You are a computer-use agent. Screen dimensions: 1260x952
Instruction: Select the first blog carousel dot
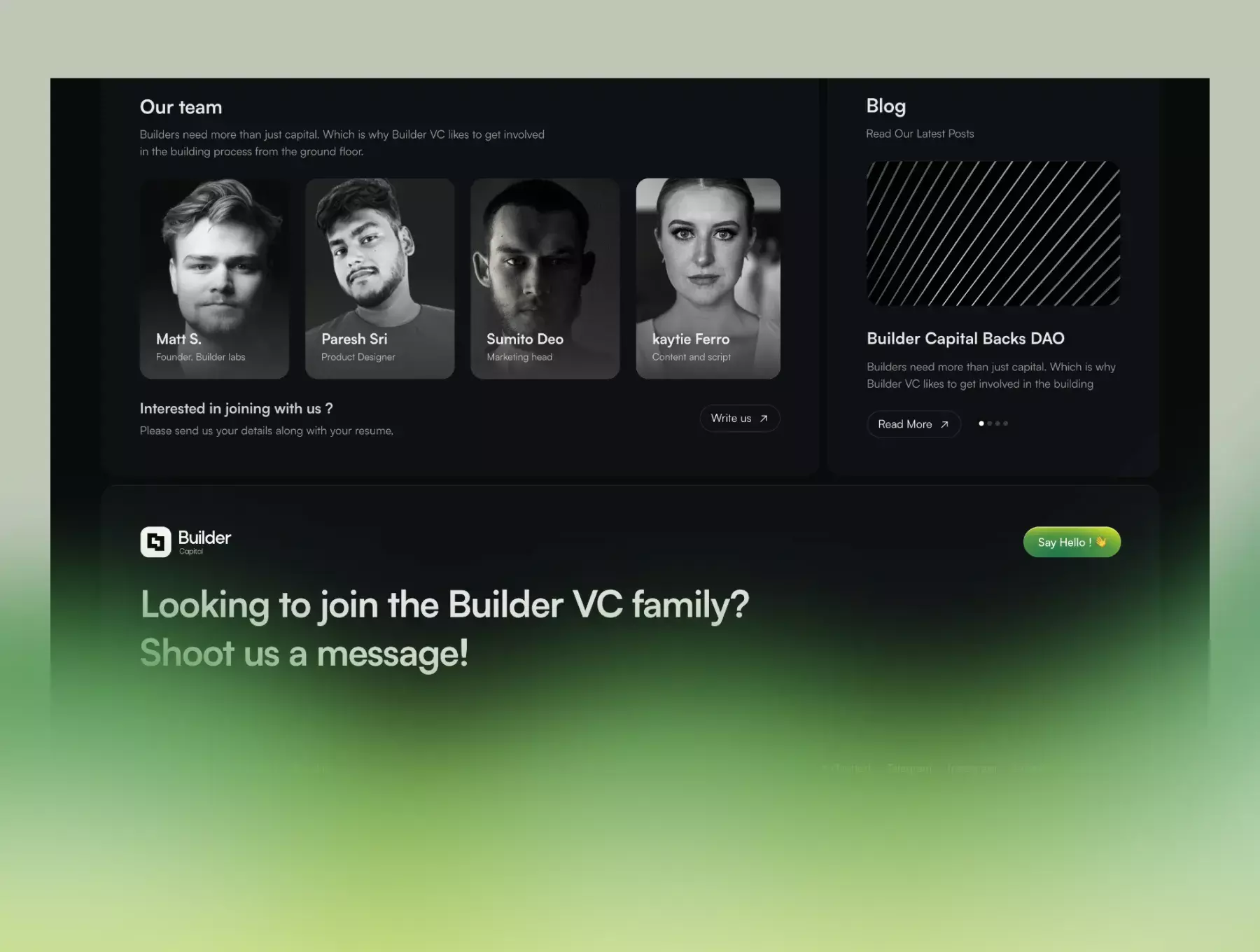(x=981, y=423)
